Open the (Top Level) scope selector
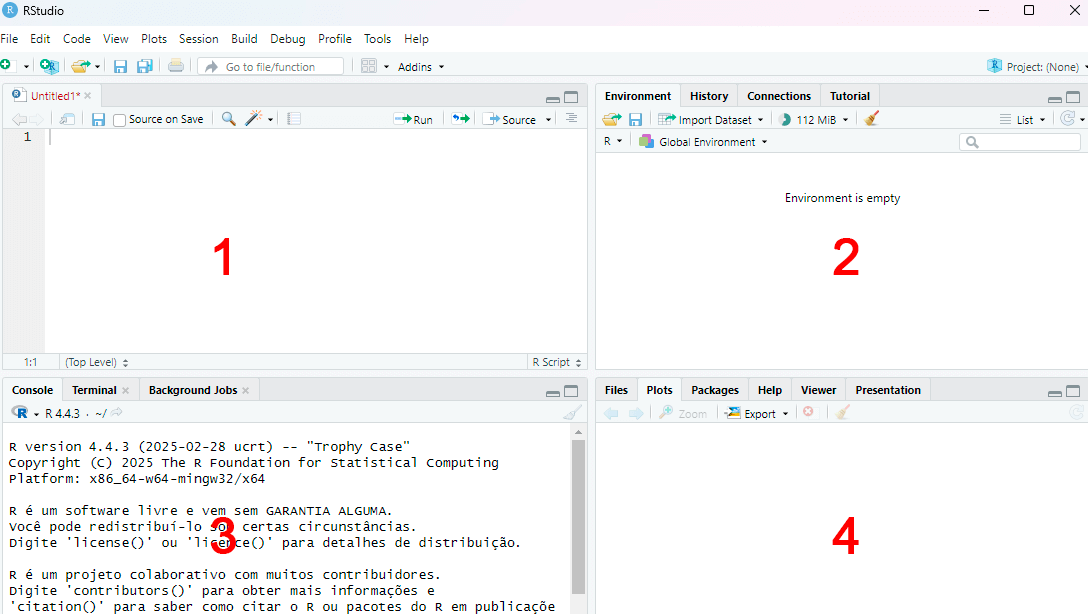 point(96,362)
